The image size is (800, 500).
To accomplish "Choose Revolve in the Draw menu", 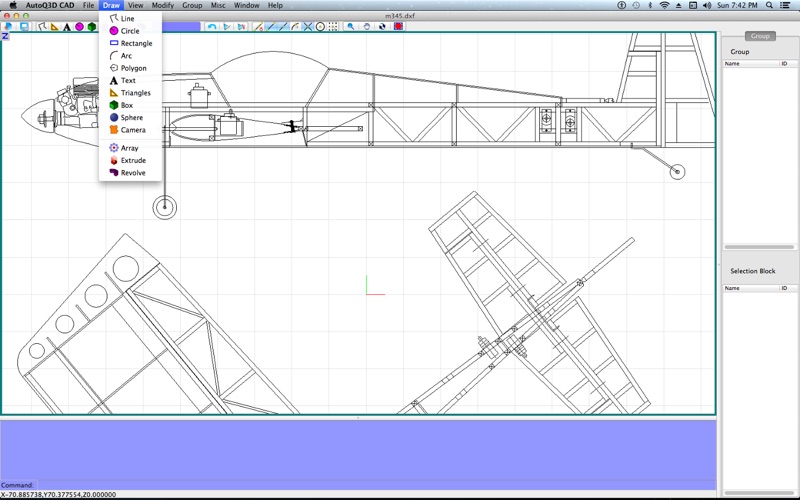I will tap(133, 173).
